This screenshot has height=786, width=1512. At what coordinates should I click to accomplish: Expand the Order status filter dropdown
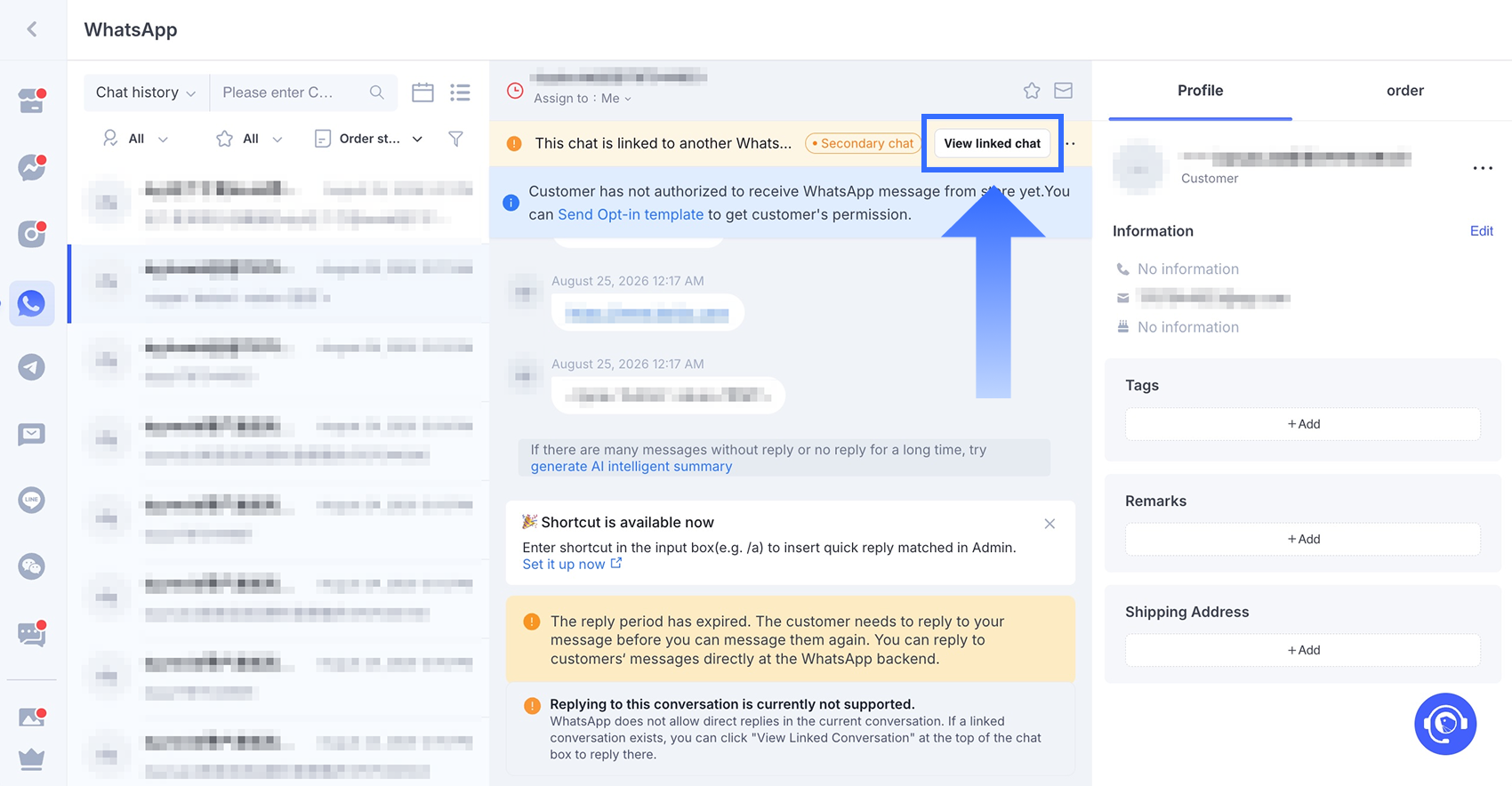(x=369, y=139)
